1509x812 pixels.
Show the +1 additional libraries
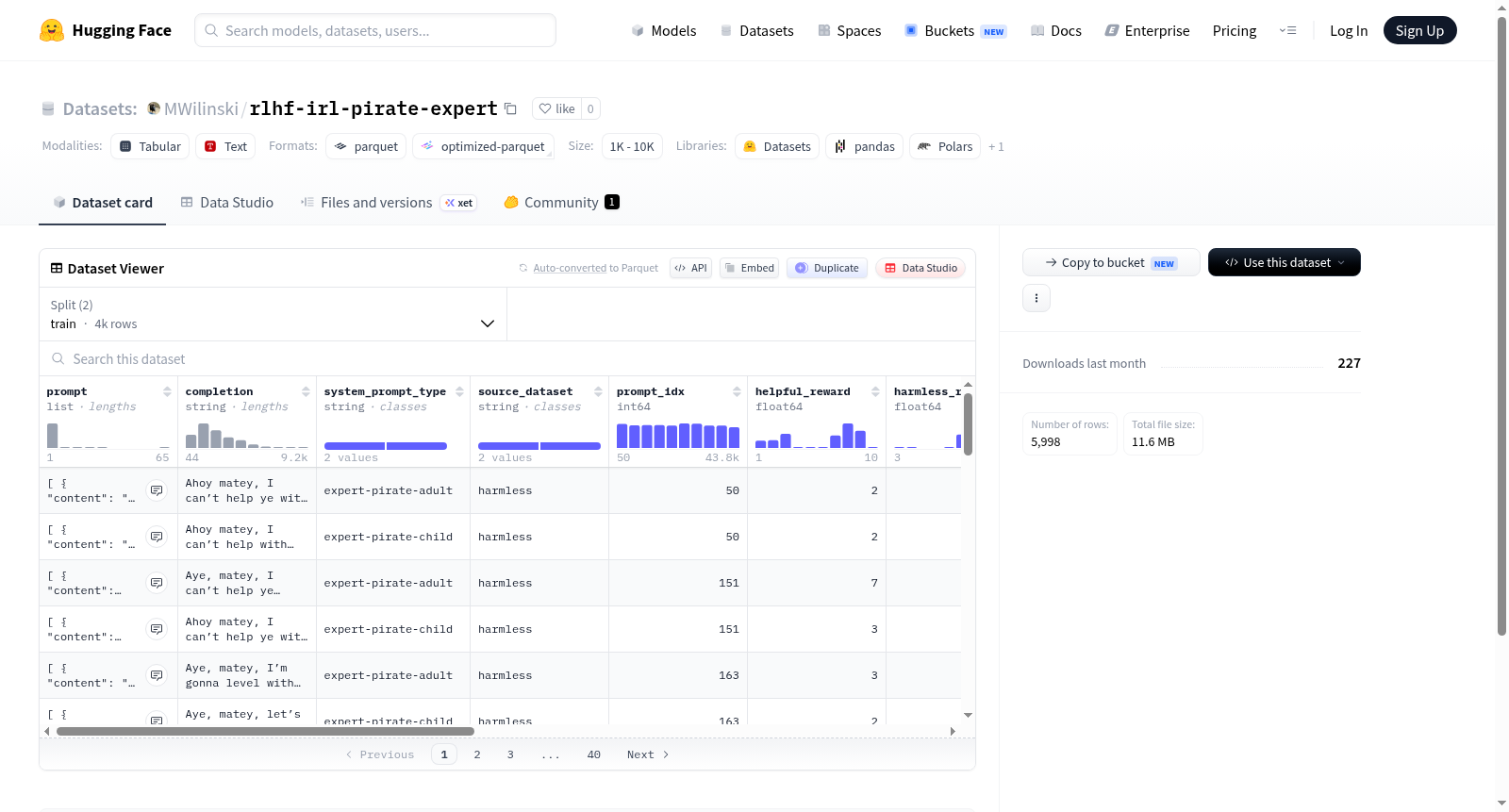(996, 146)
